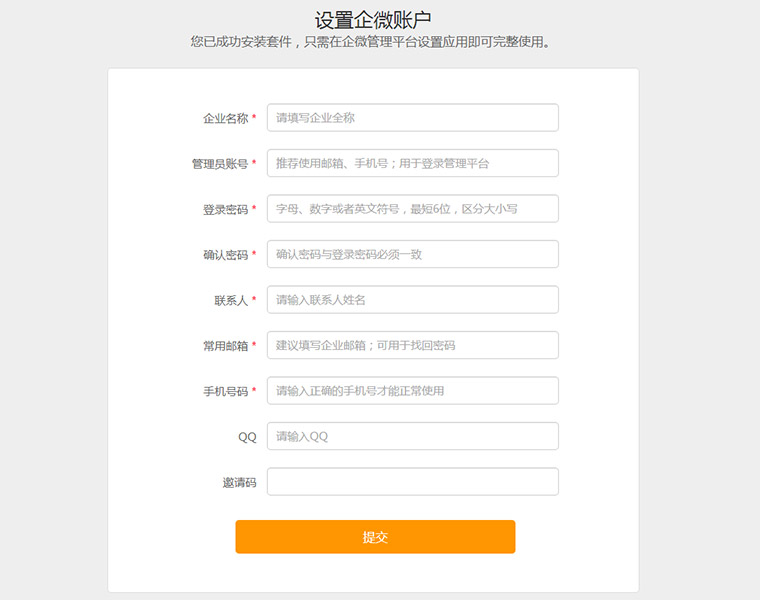The height and width of the screenshot is (600, 760).
Task: Click the 手机号码 label text
Action: [225, 391]
